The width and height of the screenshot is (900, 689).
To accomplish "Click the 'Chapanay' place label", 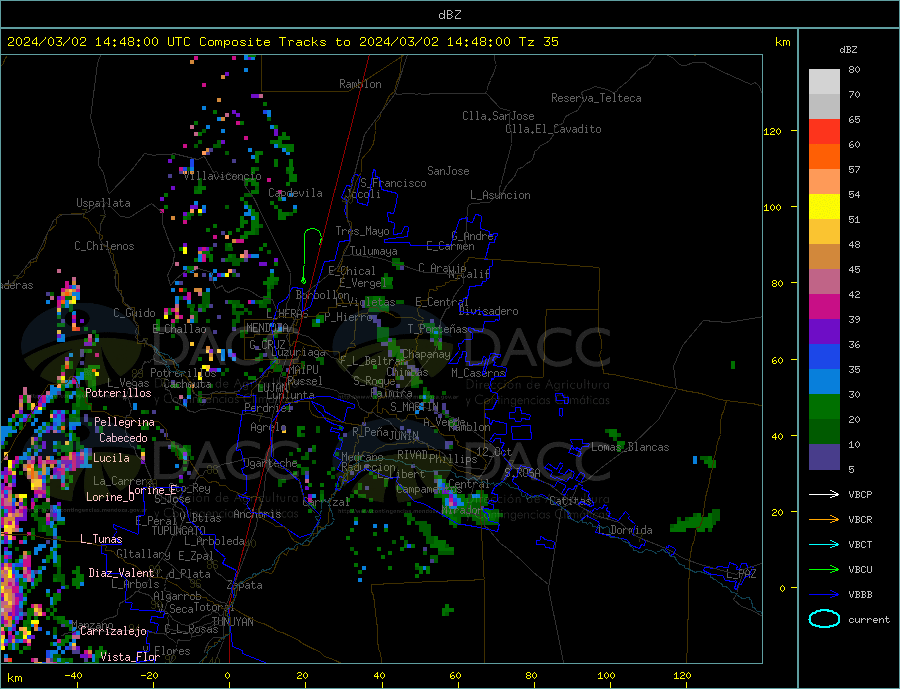I will 426,354.
